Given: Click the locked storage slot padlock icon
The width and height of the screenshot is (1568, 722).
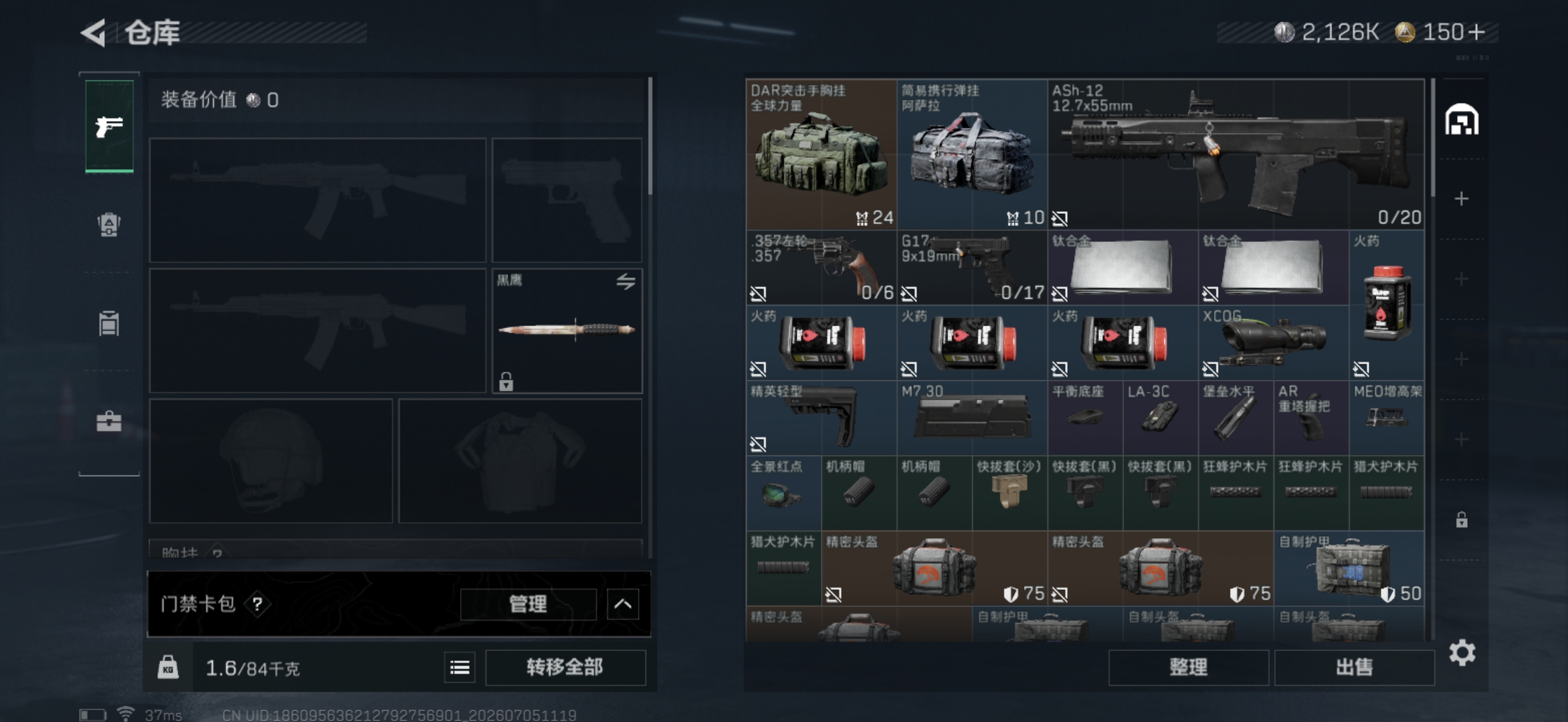Looking at the screenshot, I should click(x=1462, y=519).
